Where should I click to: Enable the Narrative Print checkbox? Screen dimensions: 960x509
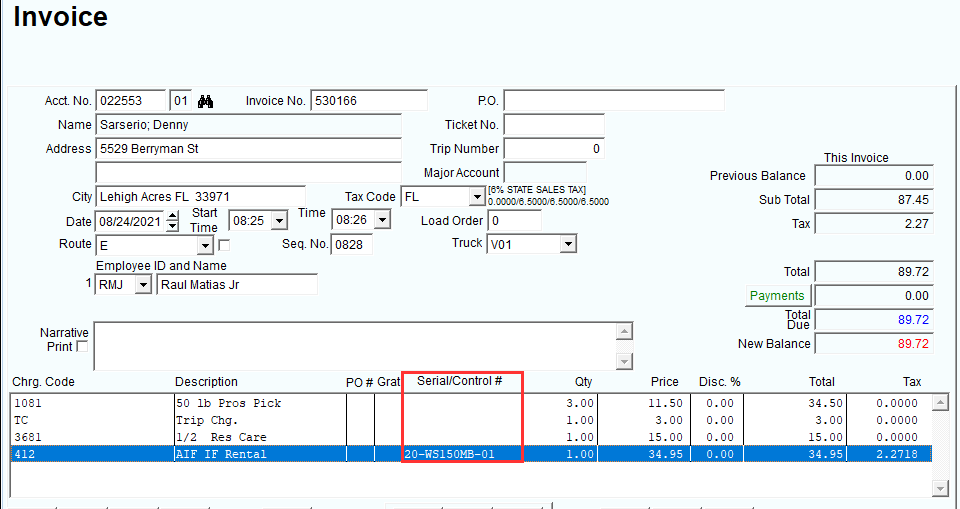click(81, 346)
